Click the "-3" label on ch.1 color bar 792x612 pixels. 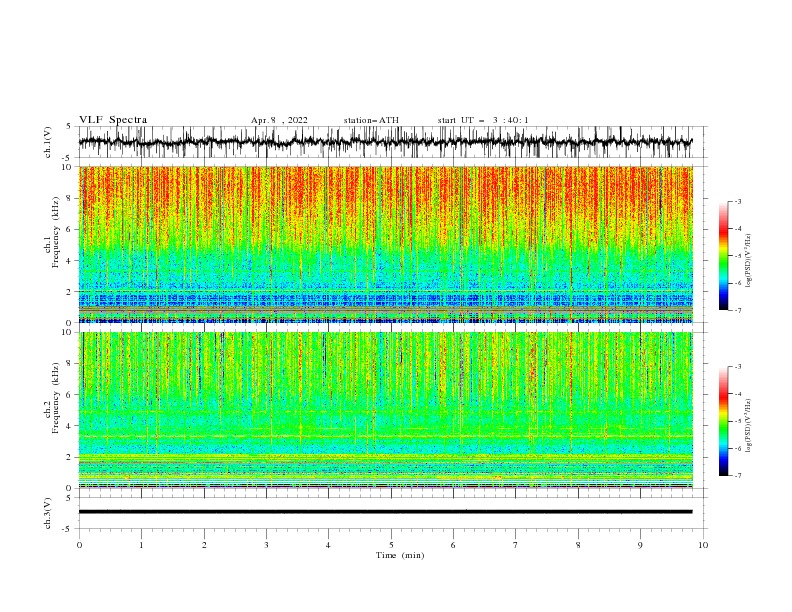[737, 201]
